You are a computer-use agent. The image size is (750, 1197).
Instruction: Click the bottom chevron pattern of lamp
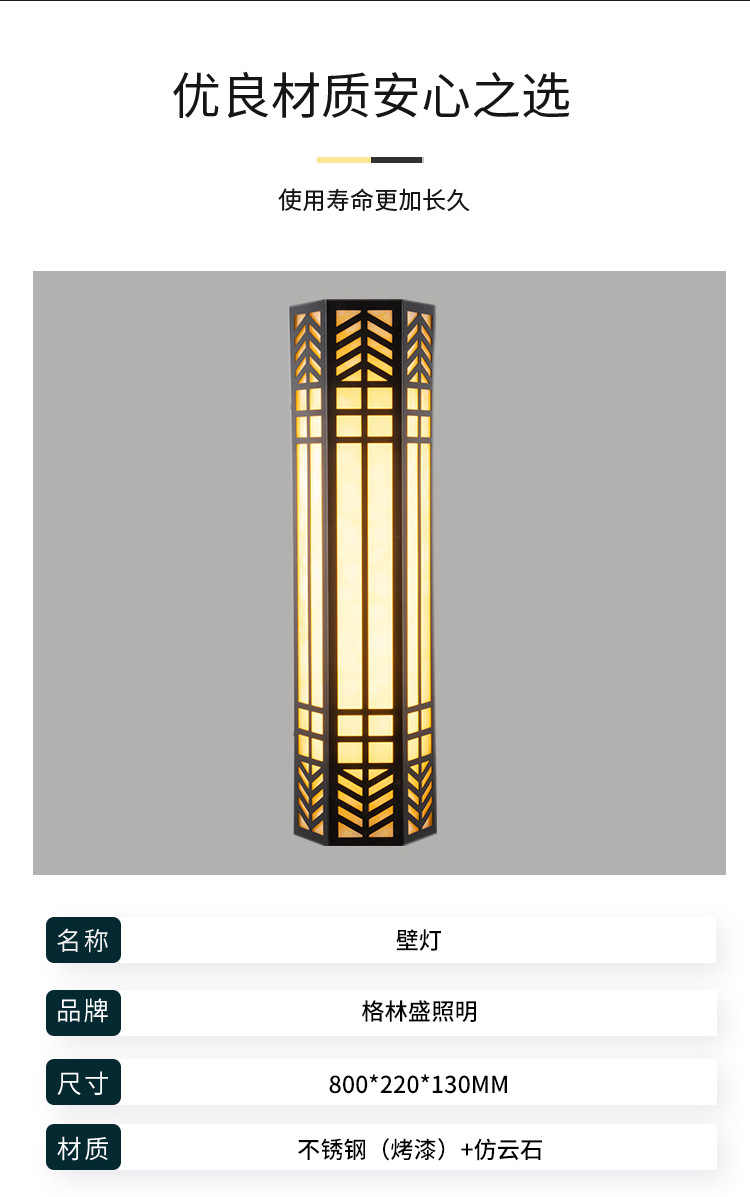pyautogui.click(x=364, y=802)
